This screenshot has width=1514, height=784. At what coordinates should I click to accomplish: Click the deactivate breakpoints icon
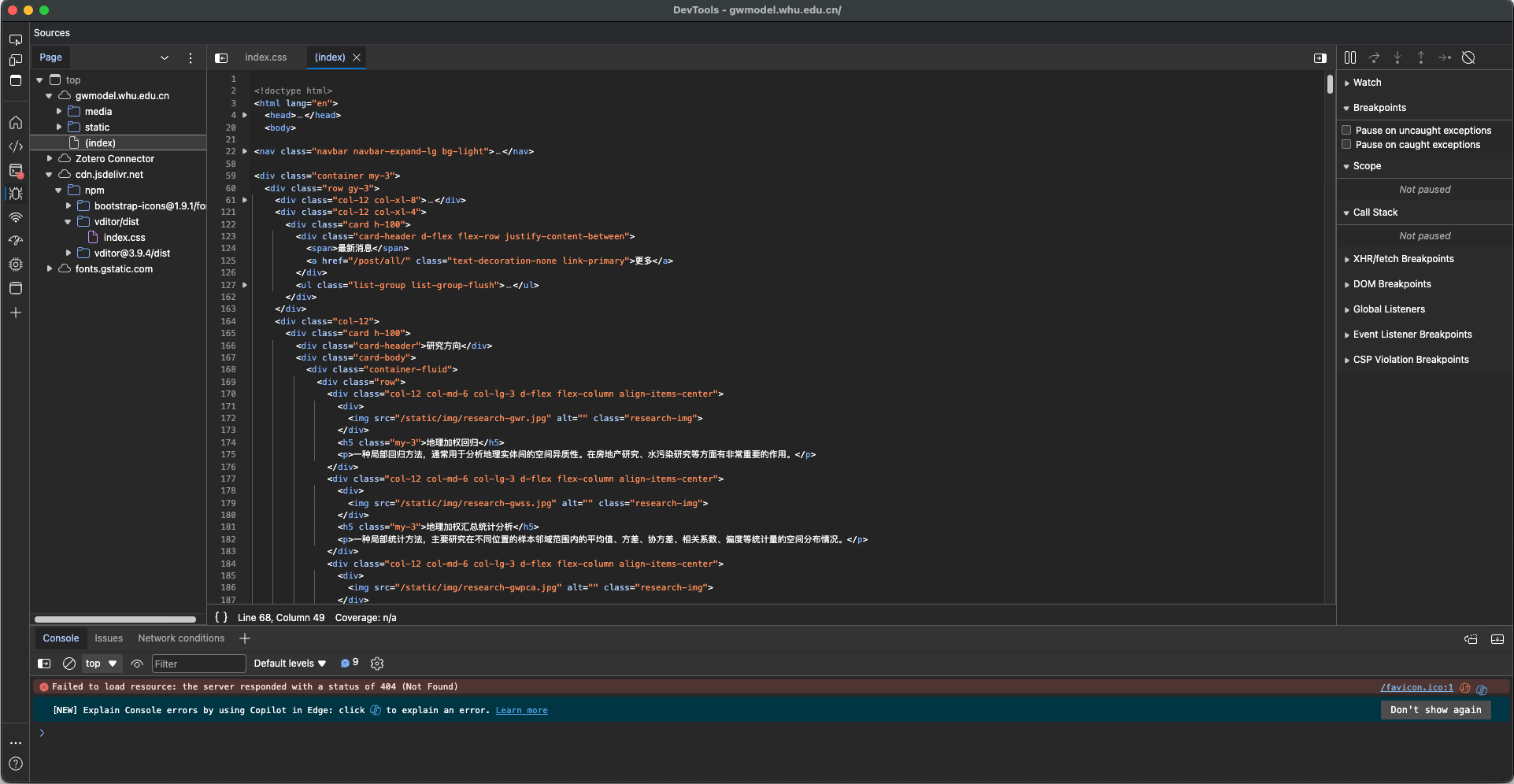[x=1468, y=57]
